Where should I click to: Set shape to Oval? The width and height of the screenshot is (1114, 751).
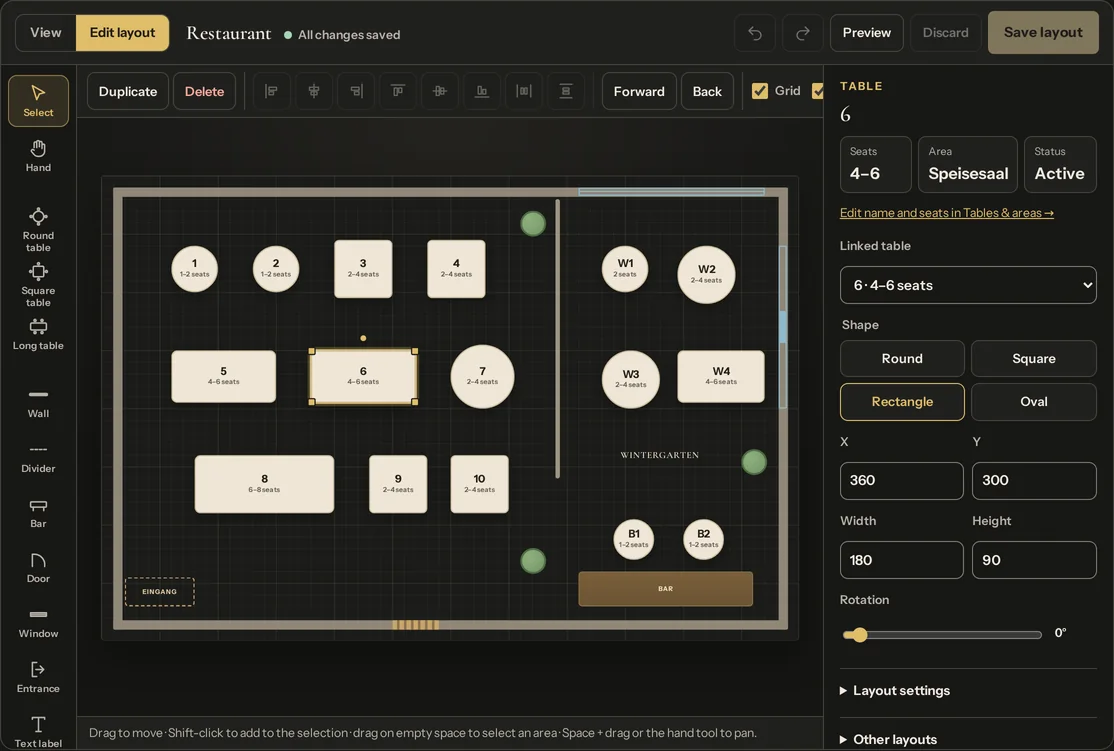tap(1034, 401)
